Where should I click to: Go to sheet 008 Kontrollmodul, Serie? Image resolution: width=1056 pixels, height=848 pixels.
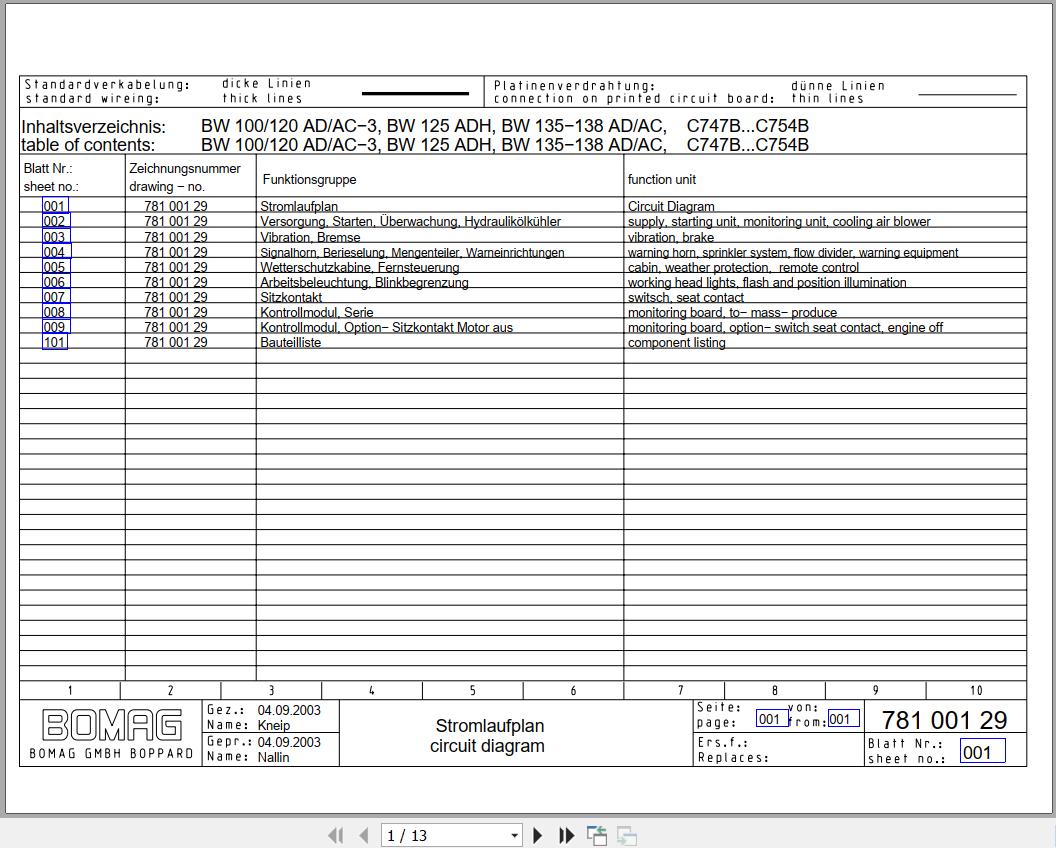tap(55, 312)
